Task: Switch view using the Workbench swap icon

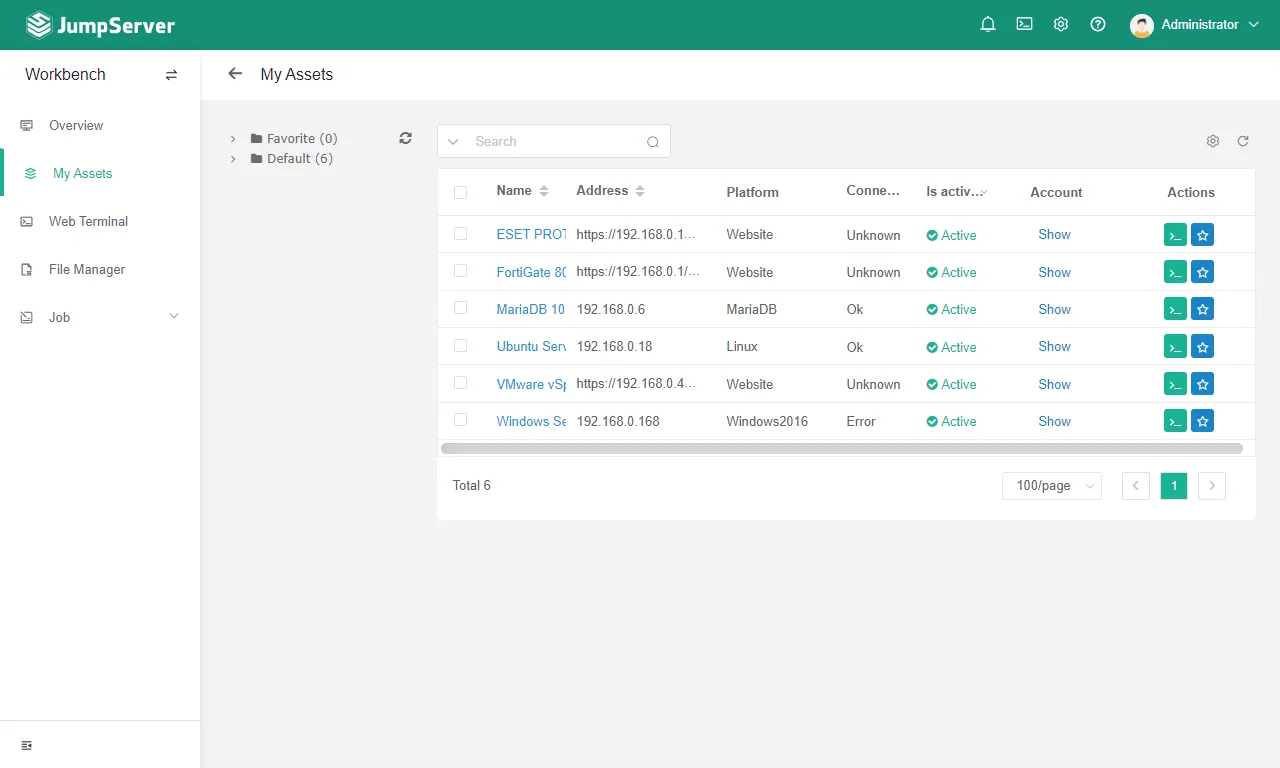Action: click(171, 75)
